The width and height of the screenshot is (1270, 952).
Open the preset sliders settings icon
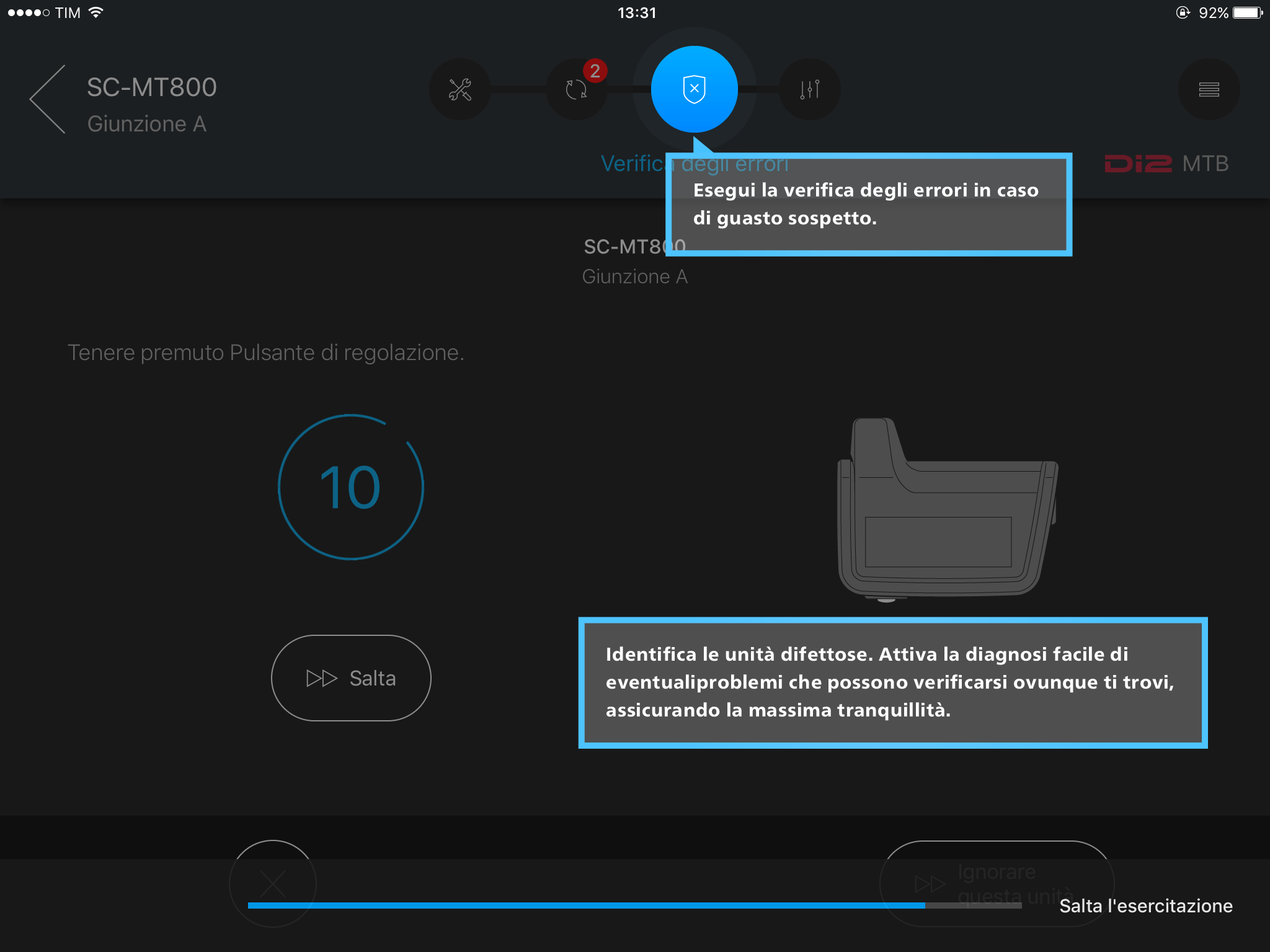[x=809, y=90]
